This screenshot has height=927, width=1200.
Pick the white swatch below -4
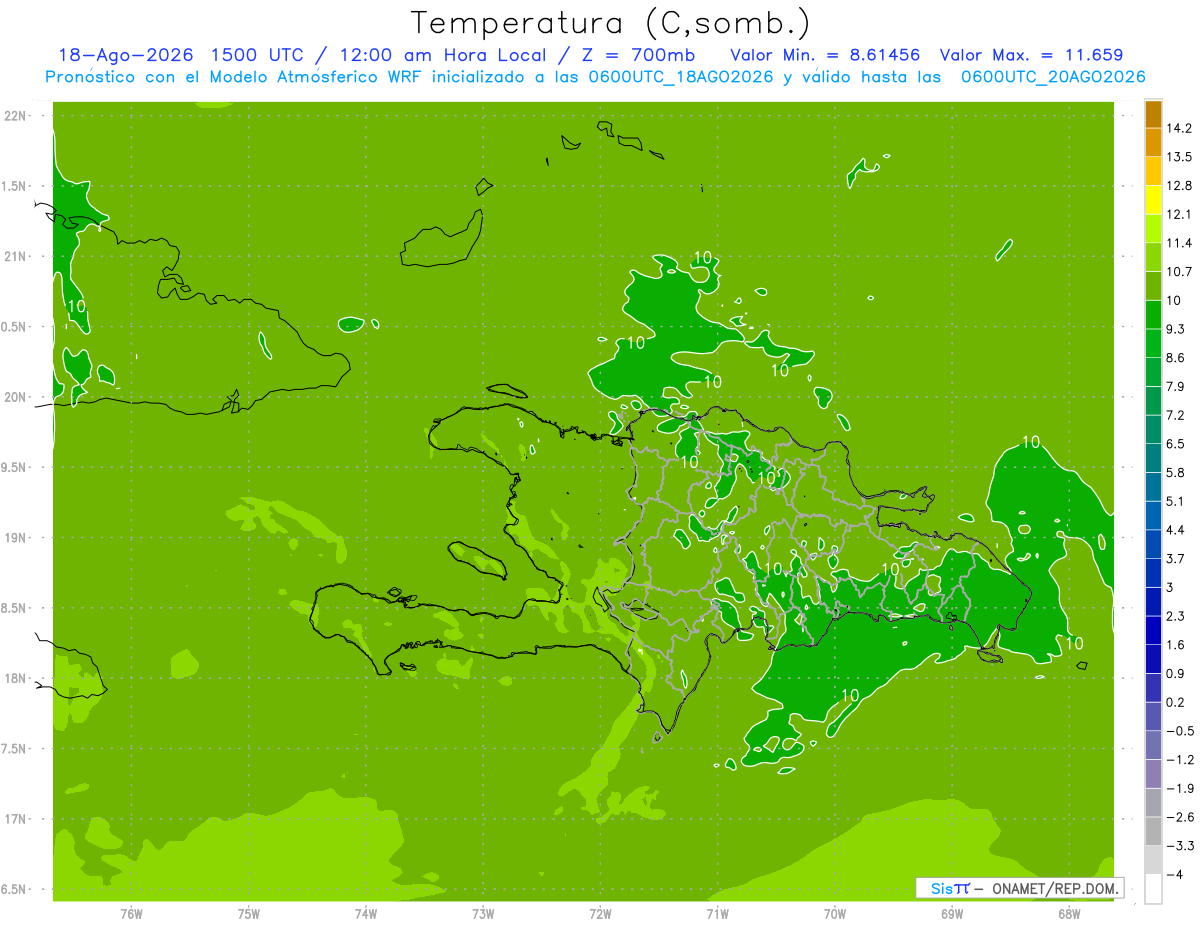pyautogui.click(x=1153, y=889)
